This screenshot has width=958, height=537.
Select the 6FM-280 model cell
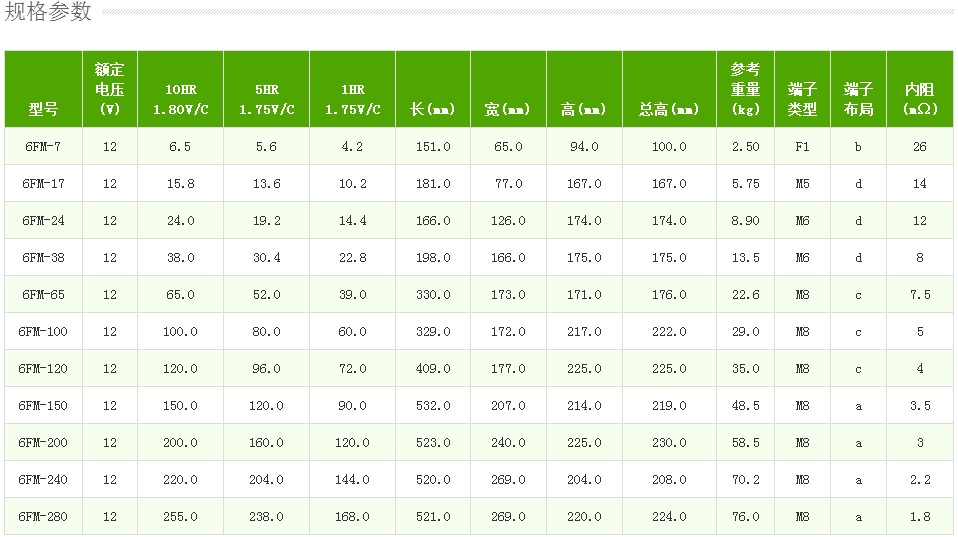pos(43,516)
